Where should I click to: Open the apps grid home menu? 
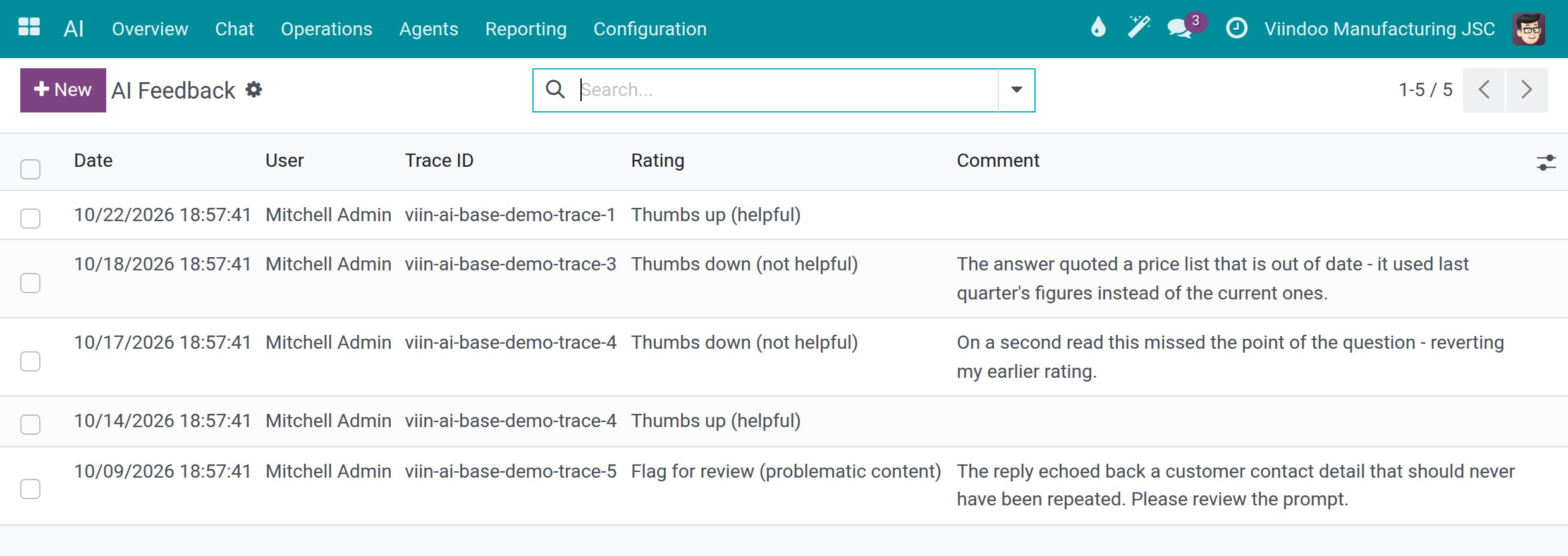pos(29,28)
